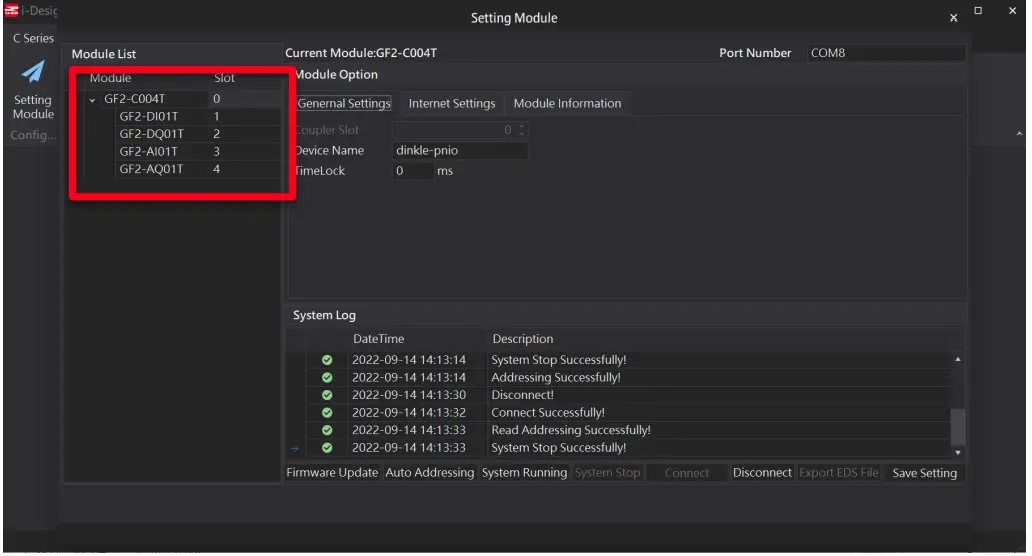Click green check icon beside Addressing Successfully
1032x556 pixels.
point(327,378)
